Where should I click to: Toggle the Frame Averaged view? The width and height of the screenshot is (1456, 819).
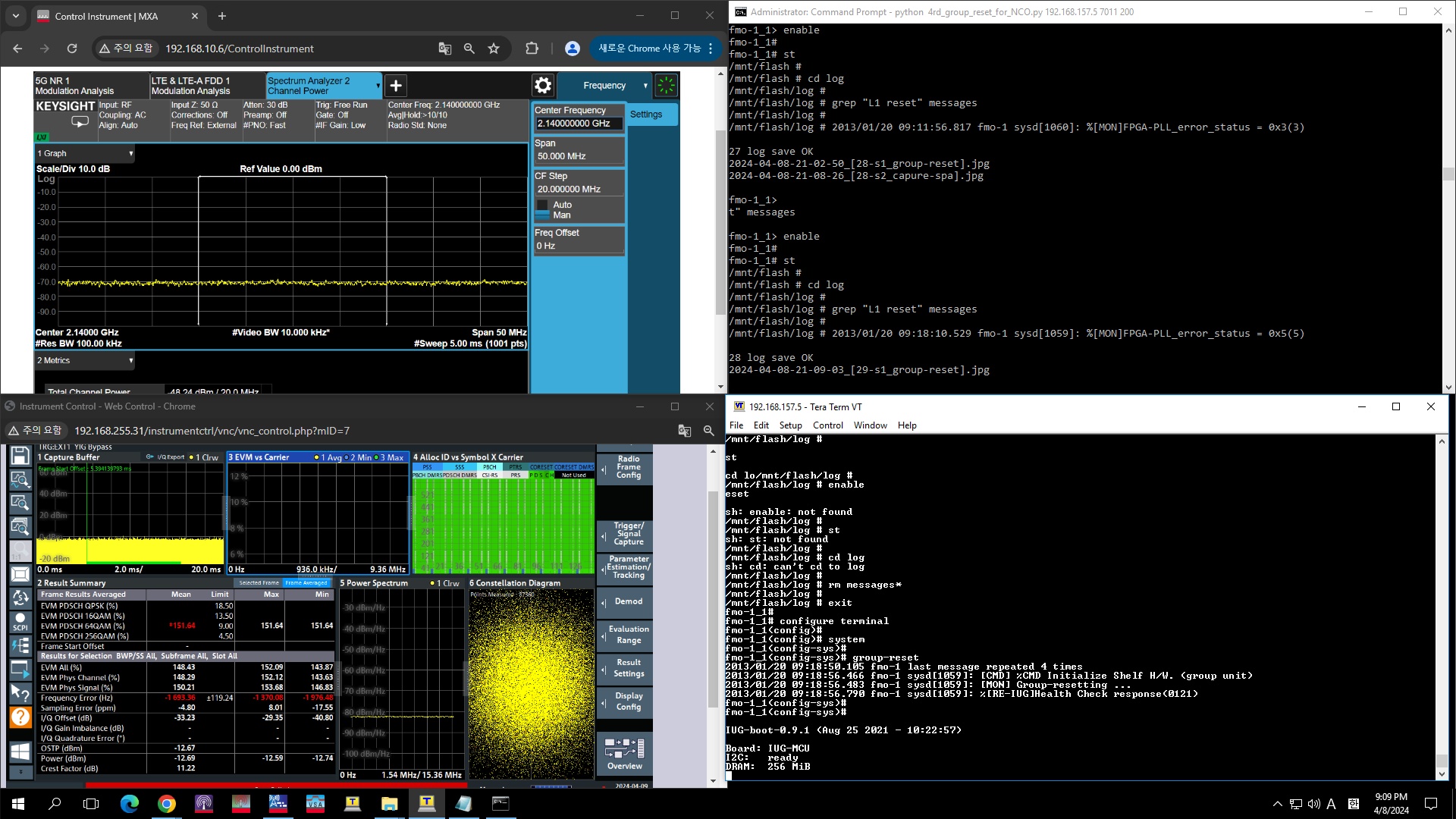306,583
